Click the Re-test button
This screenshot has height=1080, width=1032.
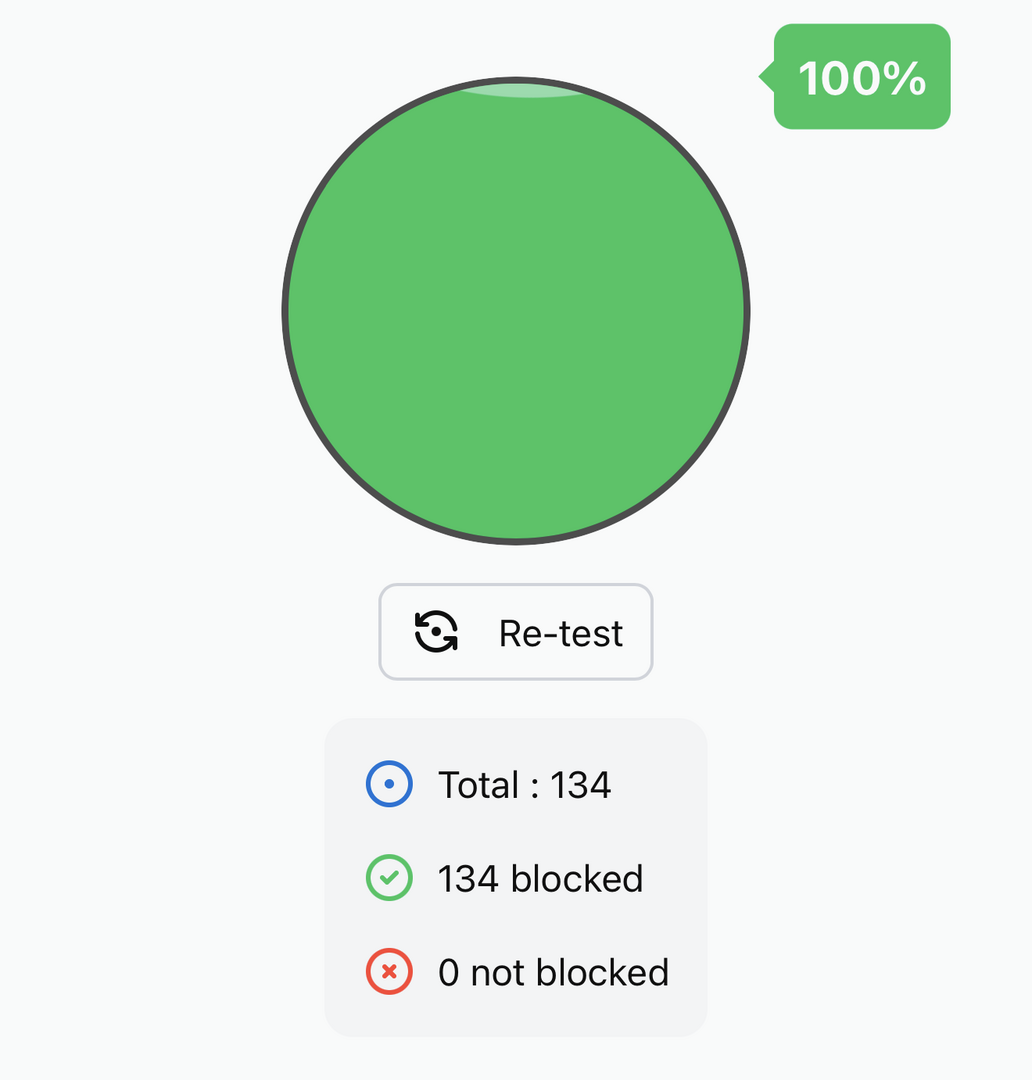pyautogui.click(x=516, y=632)
